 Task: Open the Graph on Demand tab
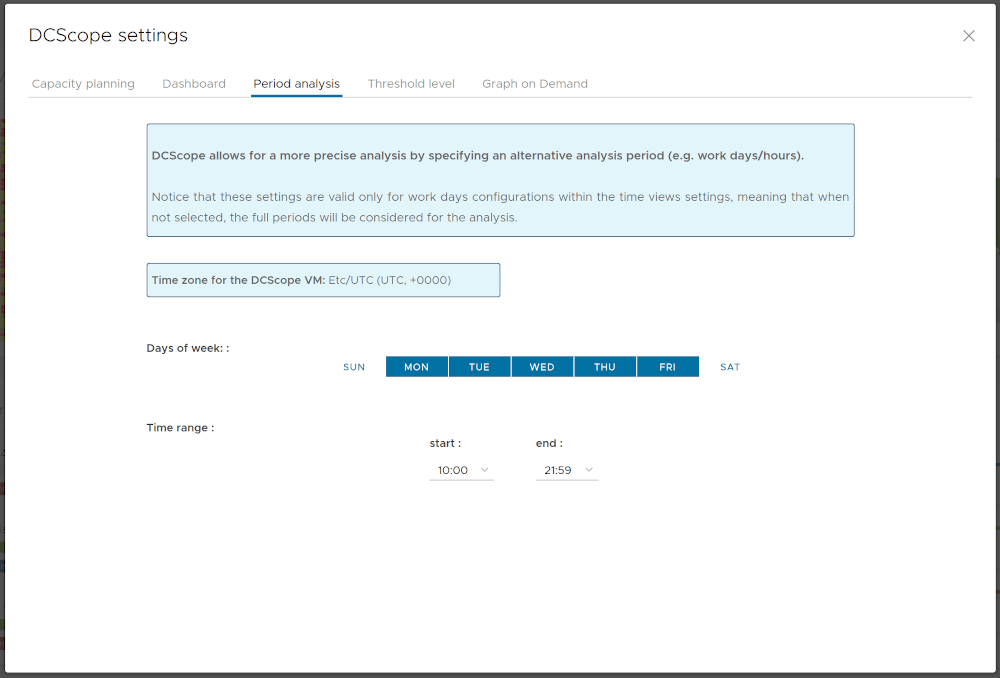click(x=534, y=84)
